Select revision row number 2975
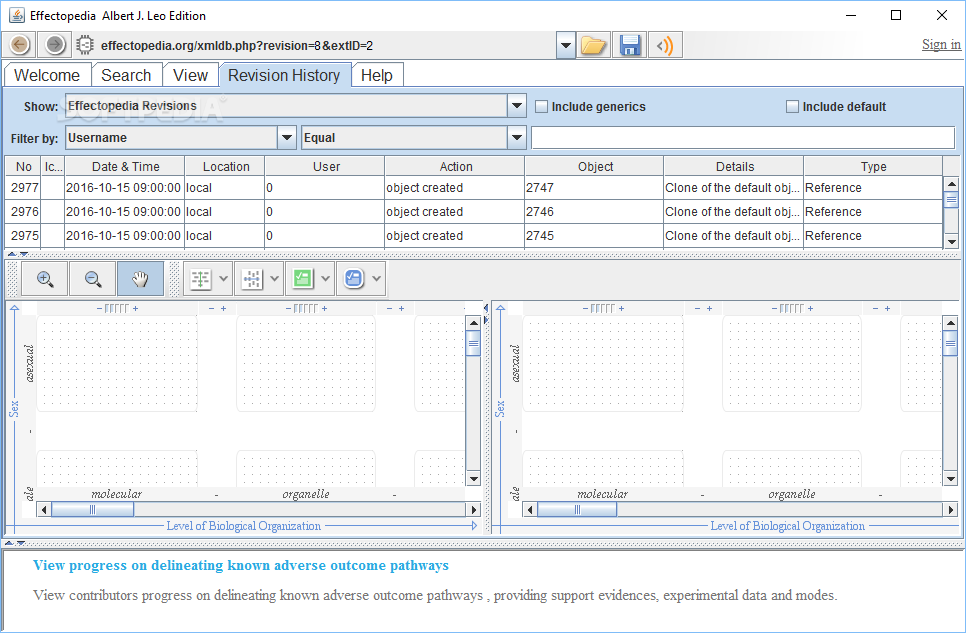This screenshot has width=966, height=633. tap(474, 235)
